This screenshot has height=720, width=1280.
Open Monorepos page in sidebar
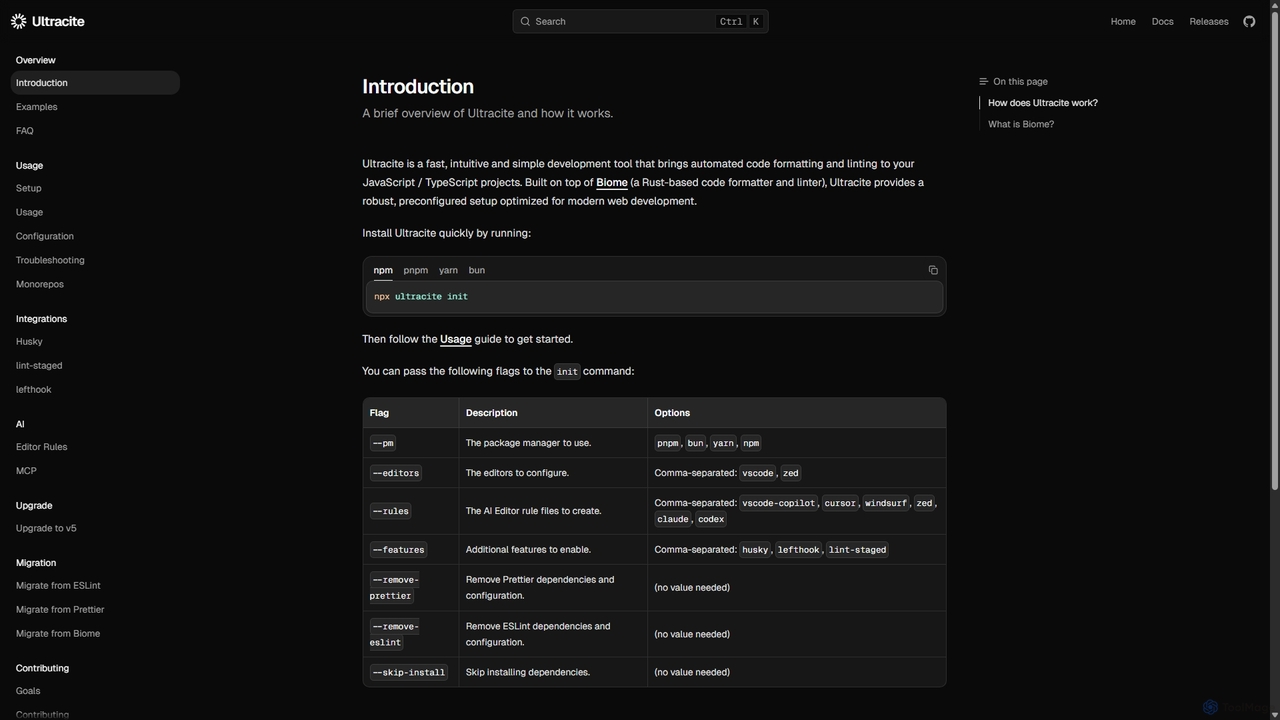click(95, 284)
